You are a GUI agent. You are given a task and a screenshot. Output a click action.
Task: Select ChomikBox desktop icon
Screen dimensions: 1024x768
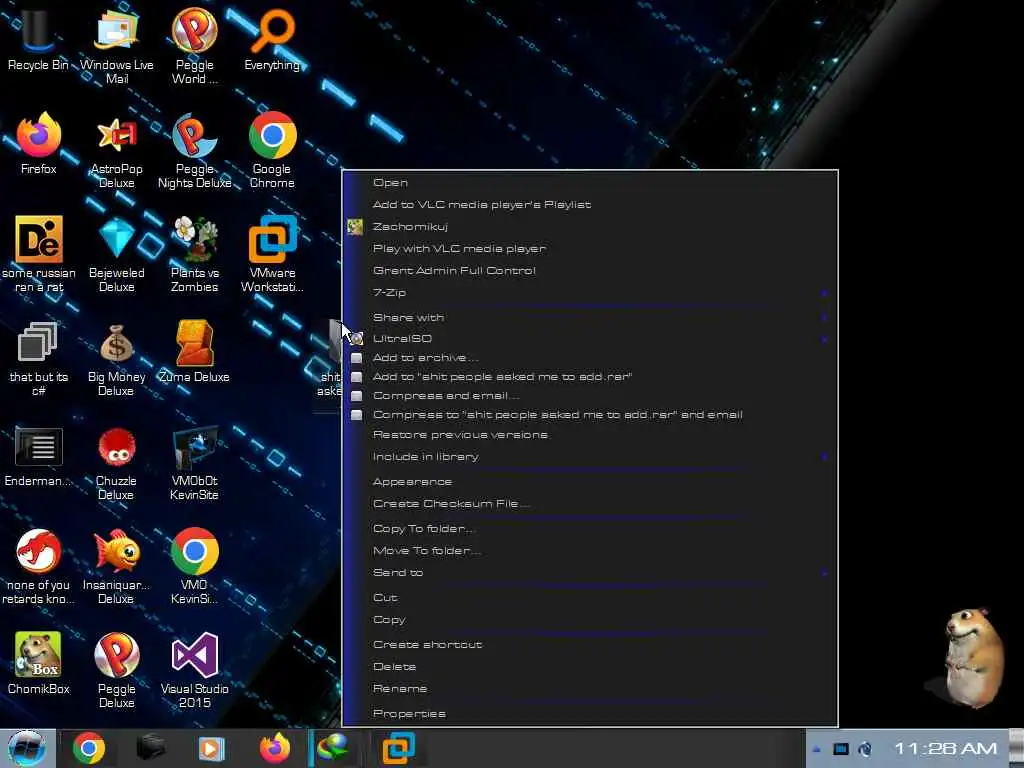point(38,662)
